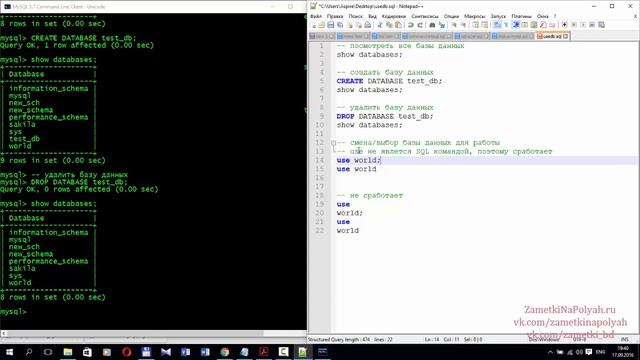This screenshot has height=360, width=640.
Task: Show hidden system tray icons
Action: [550, 352]
